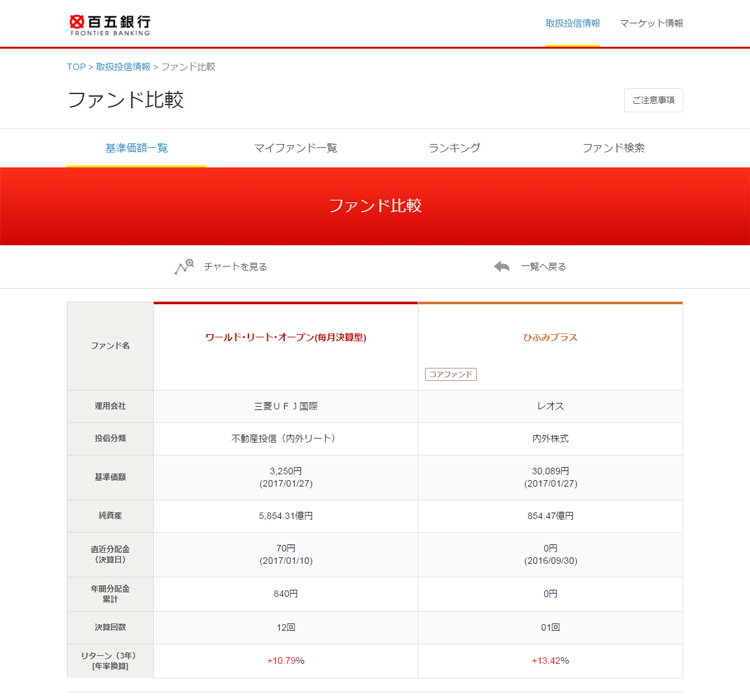Click the 基準価額 row header

coord(110,477)
